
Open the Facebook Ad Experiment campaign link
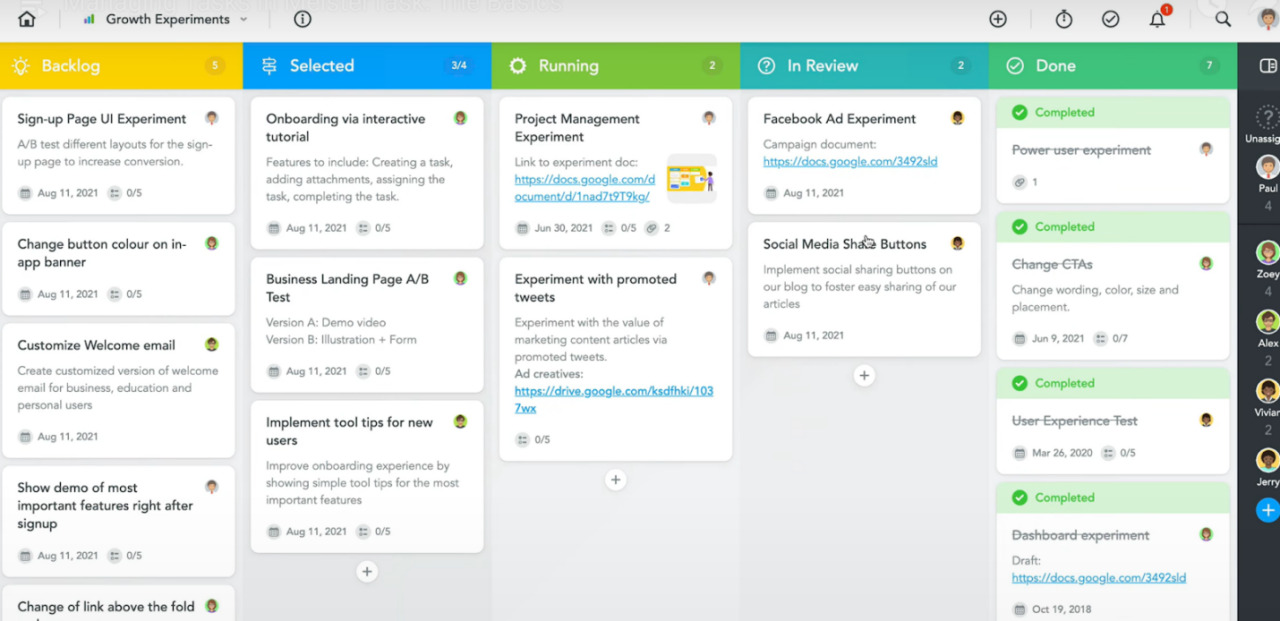click(849, 162)
